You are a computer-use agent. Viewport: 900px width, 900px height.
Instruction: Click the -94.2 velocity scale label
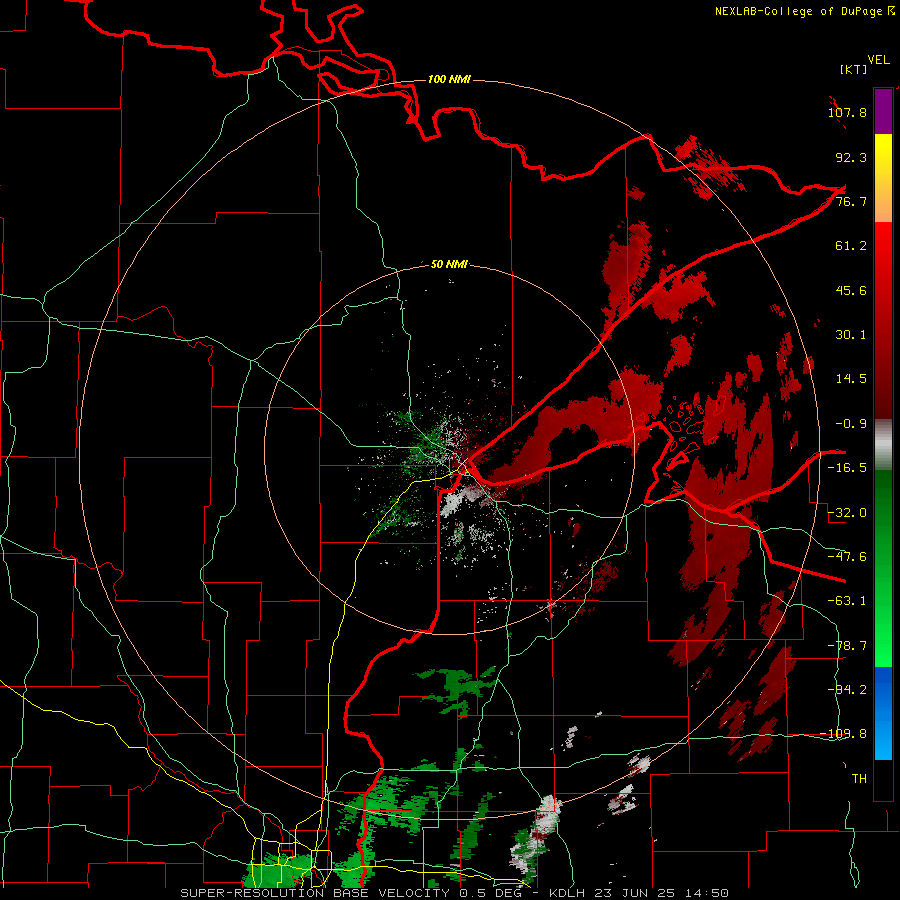[x=847, y=690]
